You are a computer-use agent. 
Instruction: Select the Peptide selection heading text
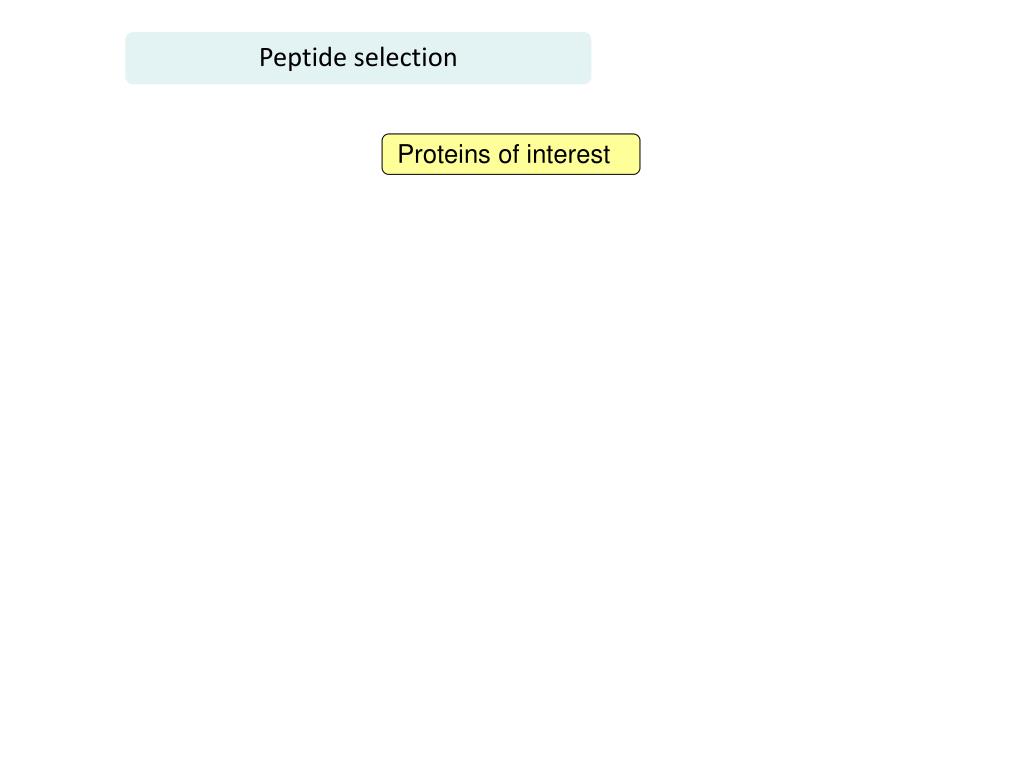coord(358,58)
